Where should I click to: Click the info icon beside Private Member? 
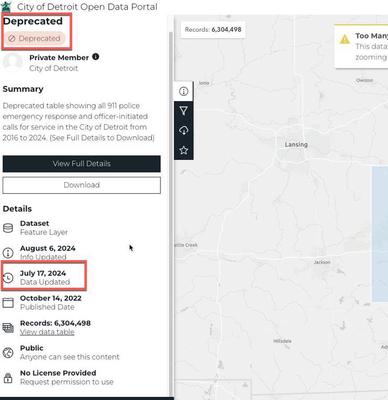(96, 57)
